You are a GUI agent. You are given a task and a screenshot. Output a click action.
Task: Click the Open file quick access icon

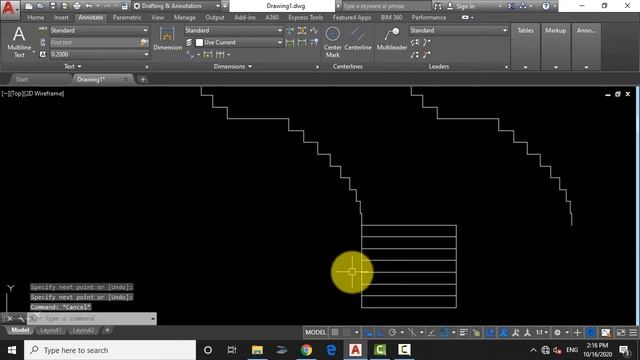pos(40,6)
